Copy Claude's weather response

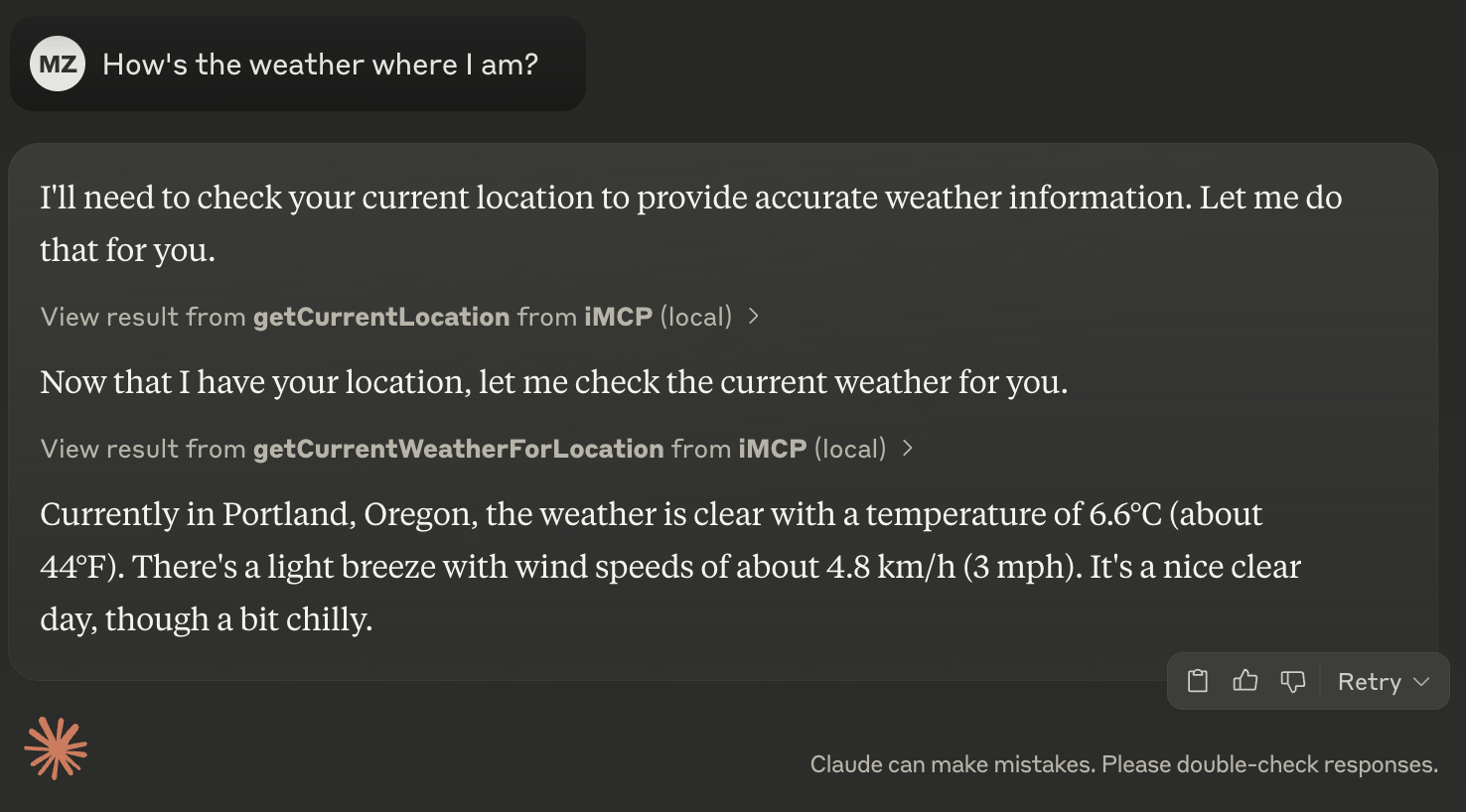(1197, 681)
